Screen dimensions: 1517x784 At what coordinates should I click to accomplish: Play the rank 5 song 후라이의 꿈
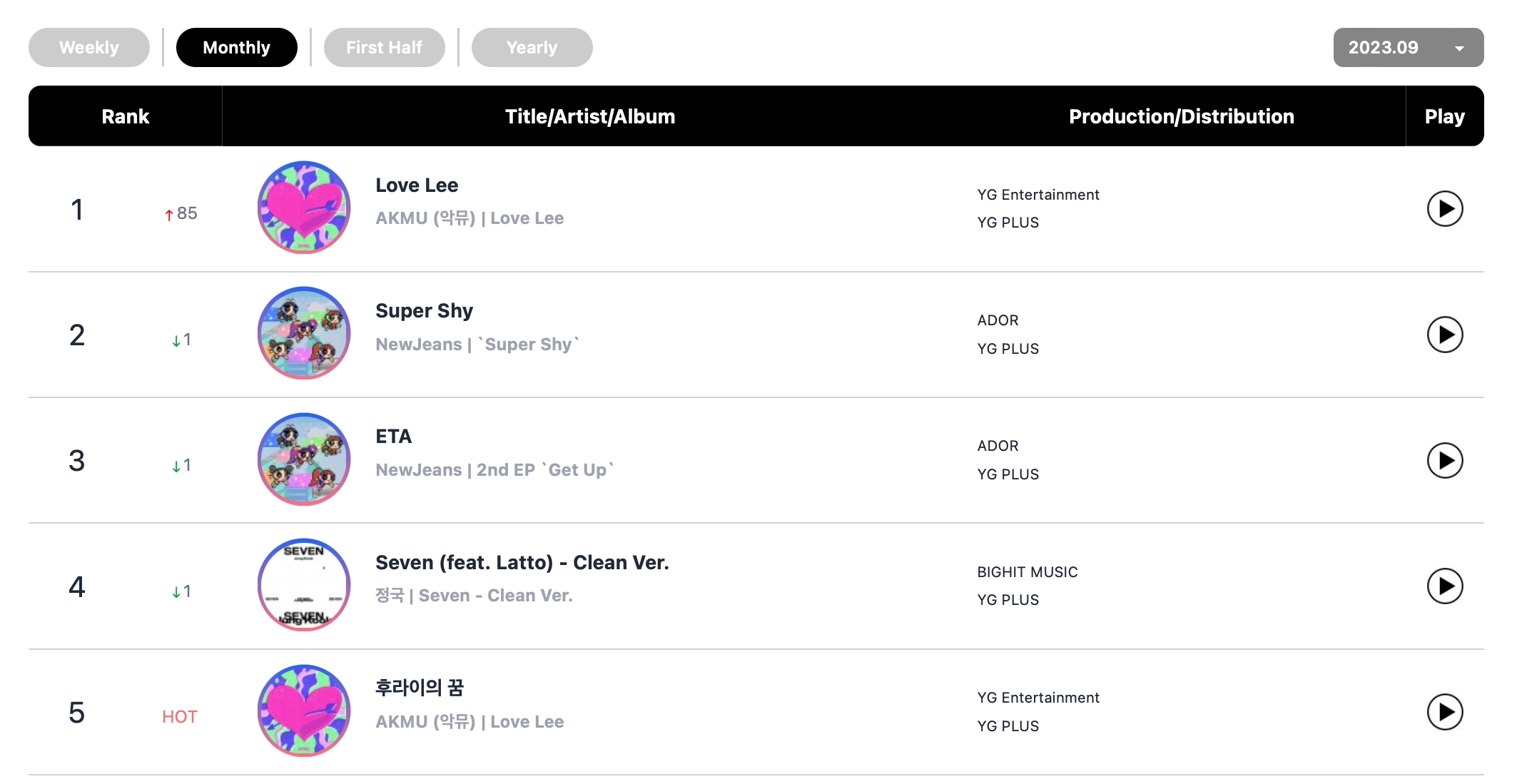click(x=1444, y=712)
